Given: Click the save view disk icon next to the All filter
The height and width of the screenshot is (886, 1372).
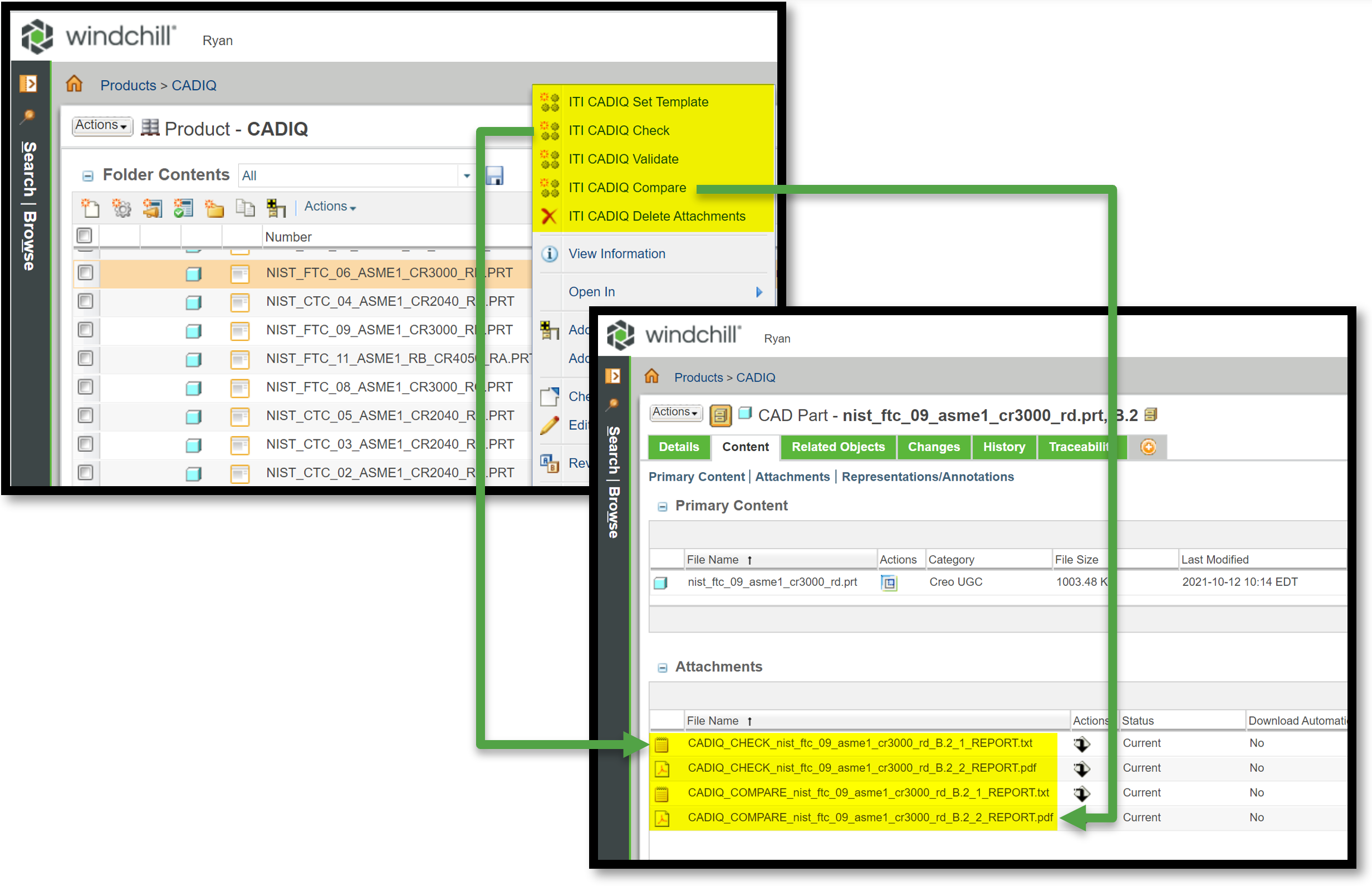Looking at the screenshot, I should [494, 175].
